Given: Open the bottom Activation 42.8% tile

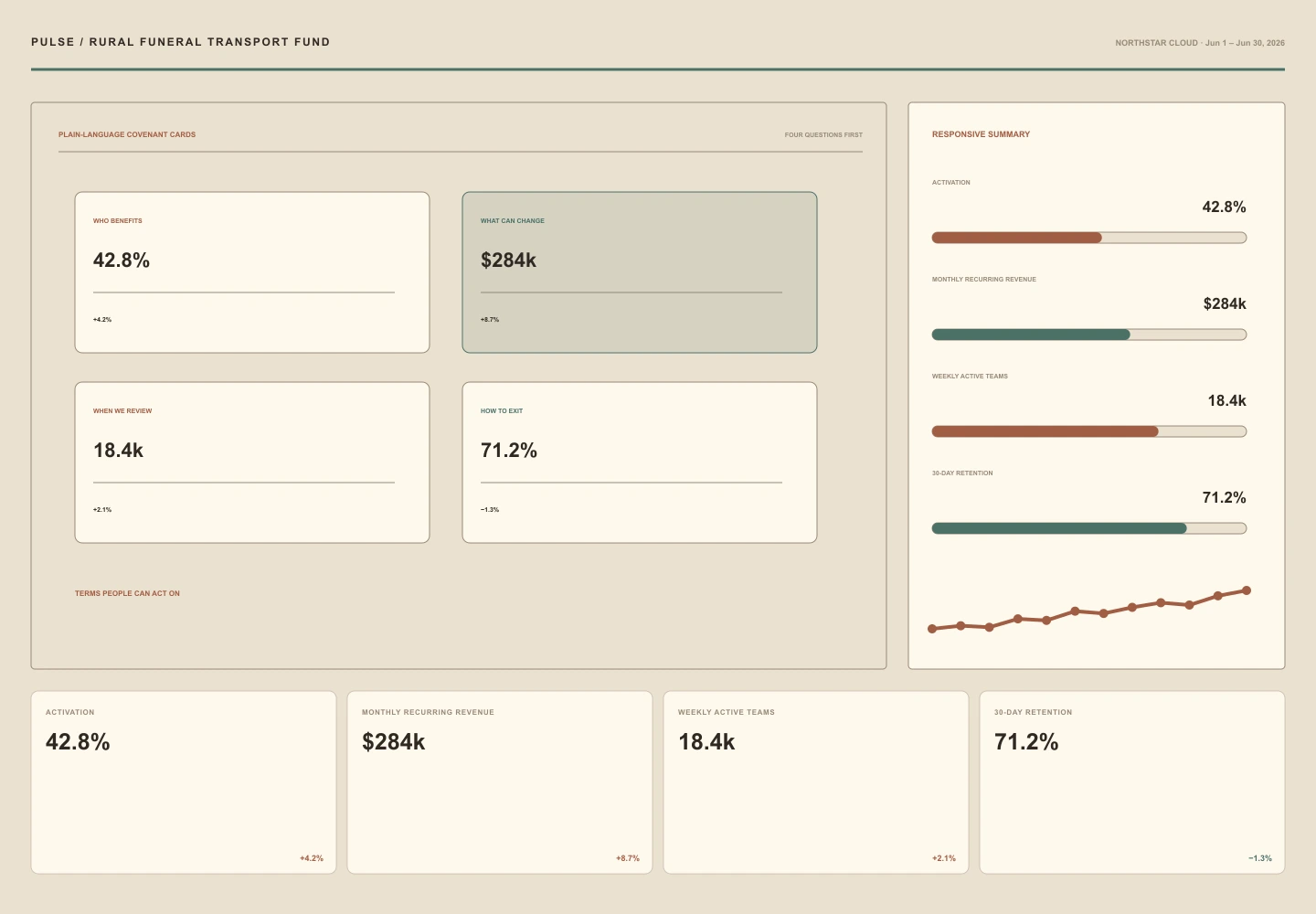Looking at the screenshot, I should pyautogui.click(x=184, y=782).
